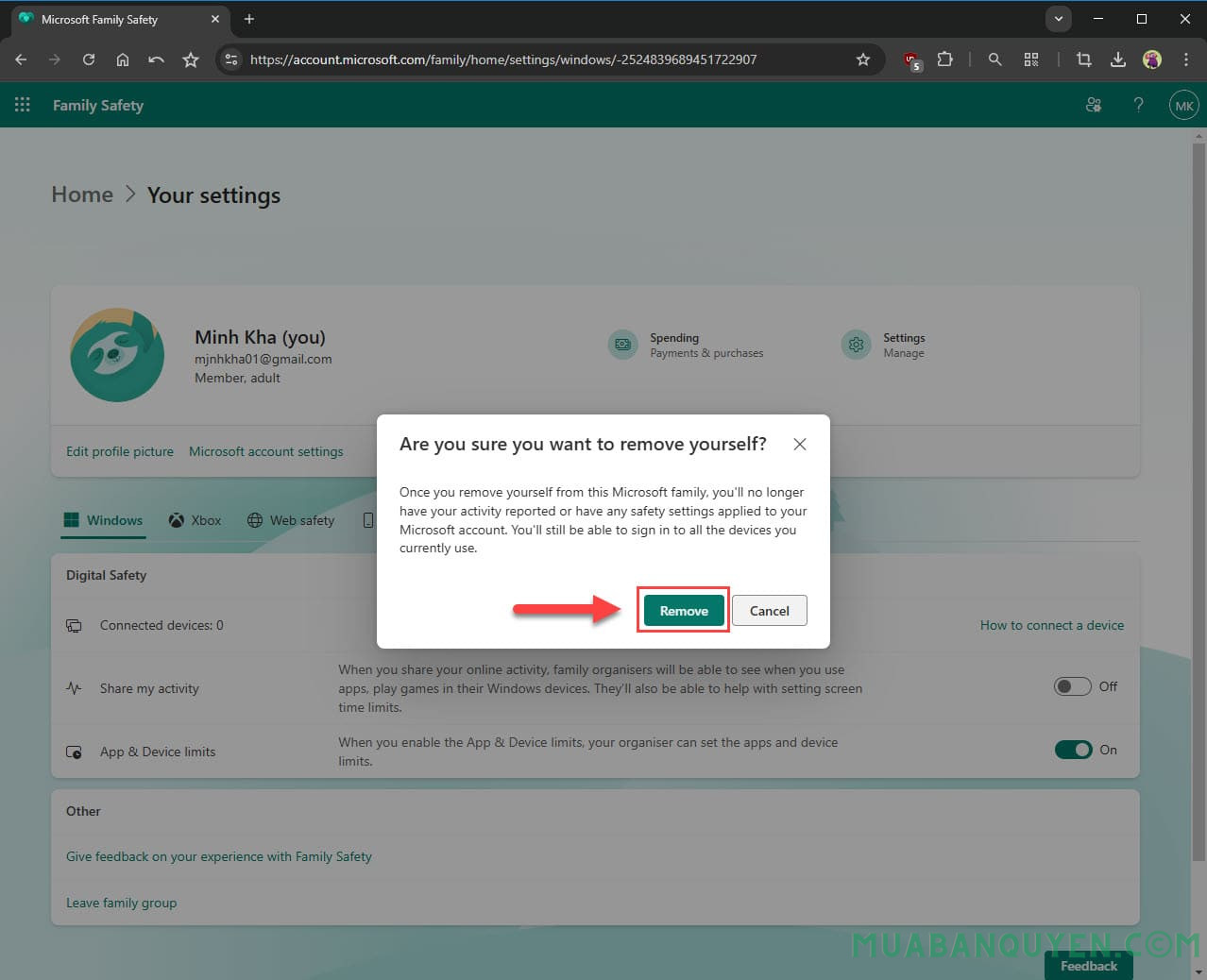
Task: Click Leave family group link
Action: click(x=121, y=903)
